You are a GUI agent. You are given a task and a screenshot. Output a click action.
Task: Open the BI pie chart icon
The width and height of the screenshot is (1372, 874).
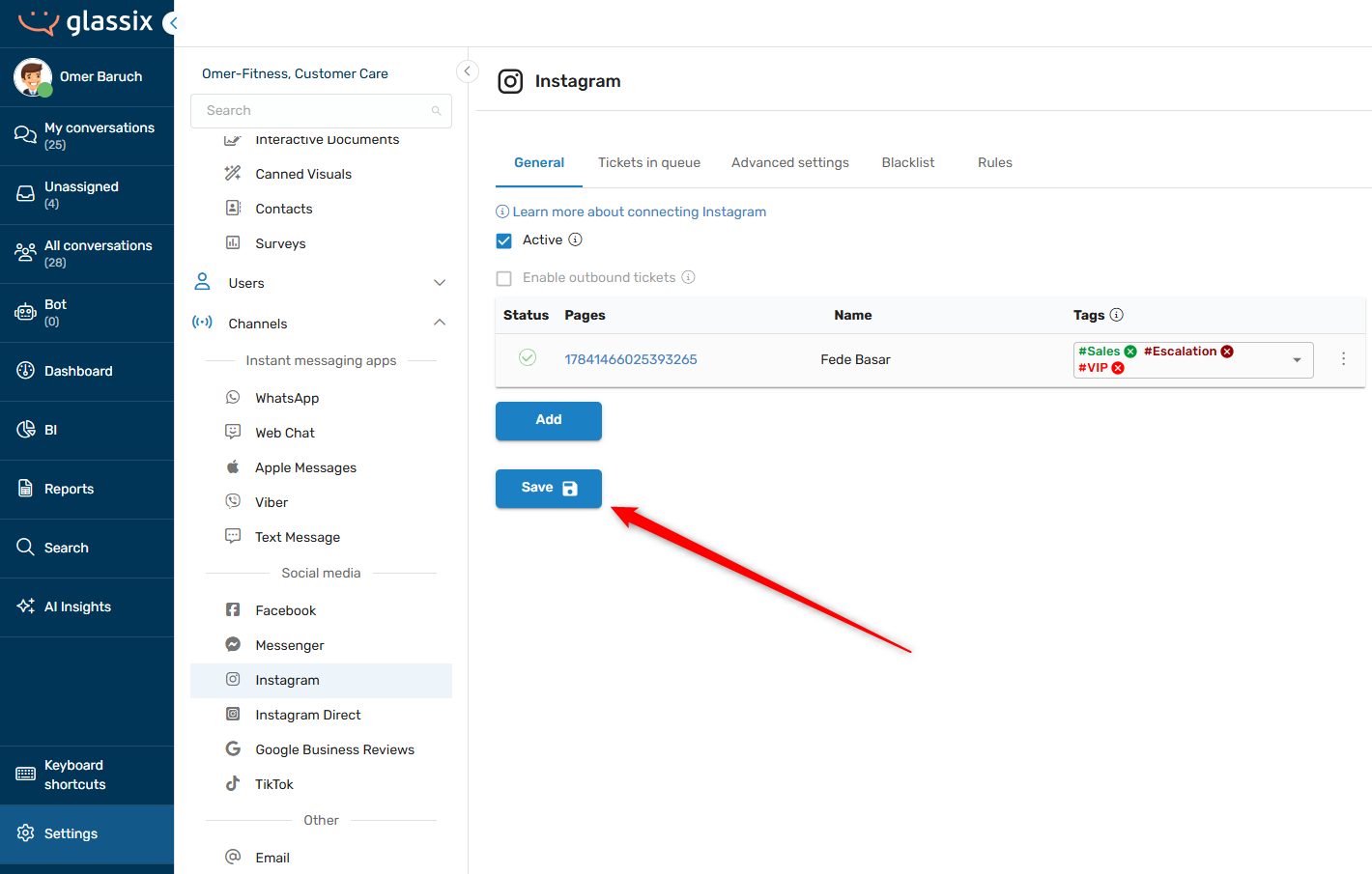[x=25, y=430]
